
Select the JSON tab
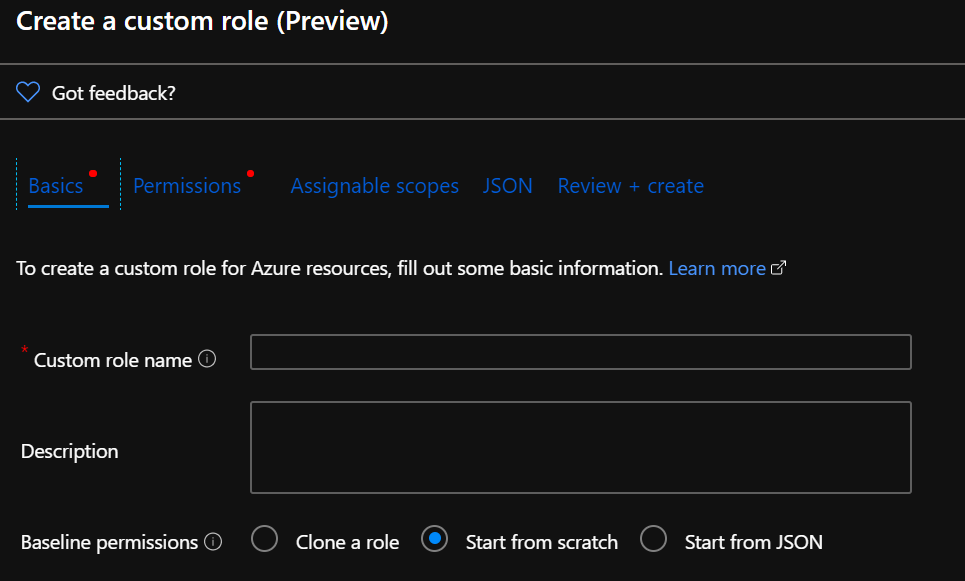pyautogui.click(x=507, y=186)
